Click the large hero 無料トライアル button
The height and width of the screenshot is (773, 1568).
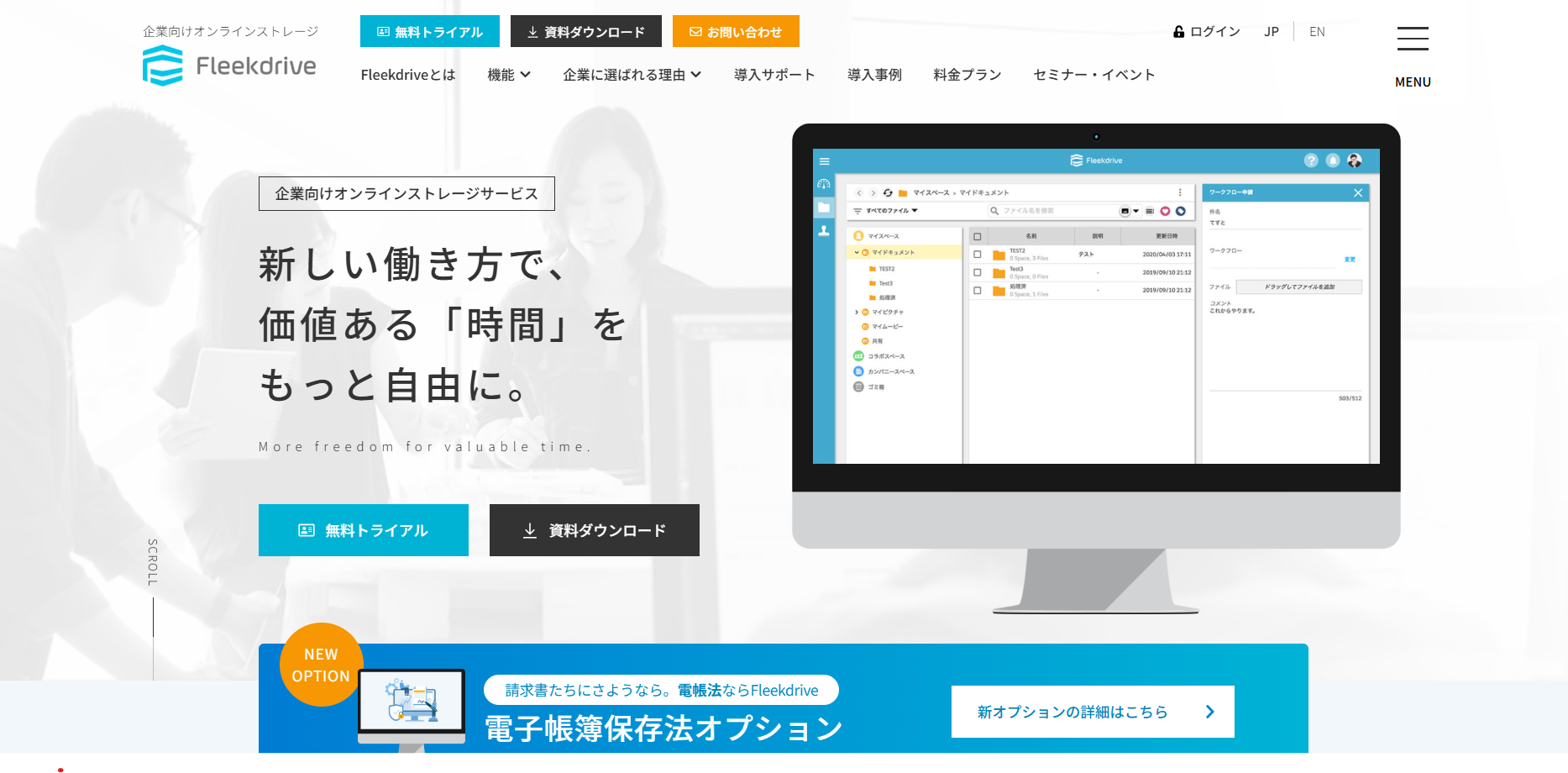[364, 530]
